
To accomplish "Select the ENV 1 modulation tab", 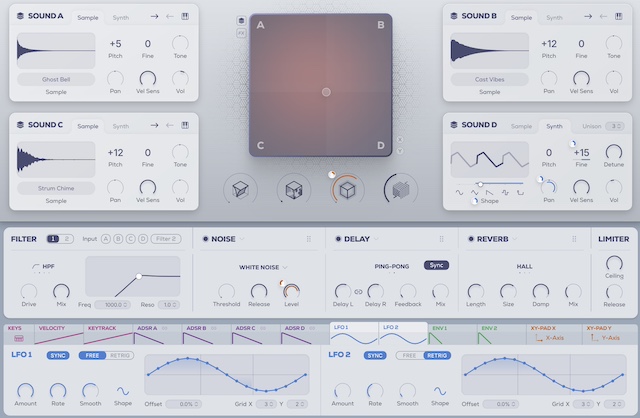I will click(x=439, y=328).
